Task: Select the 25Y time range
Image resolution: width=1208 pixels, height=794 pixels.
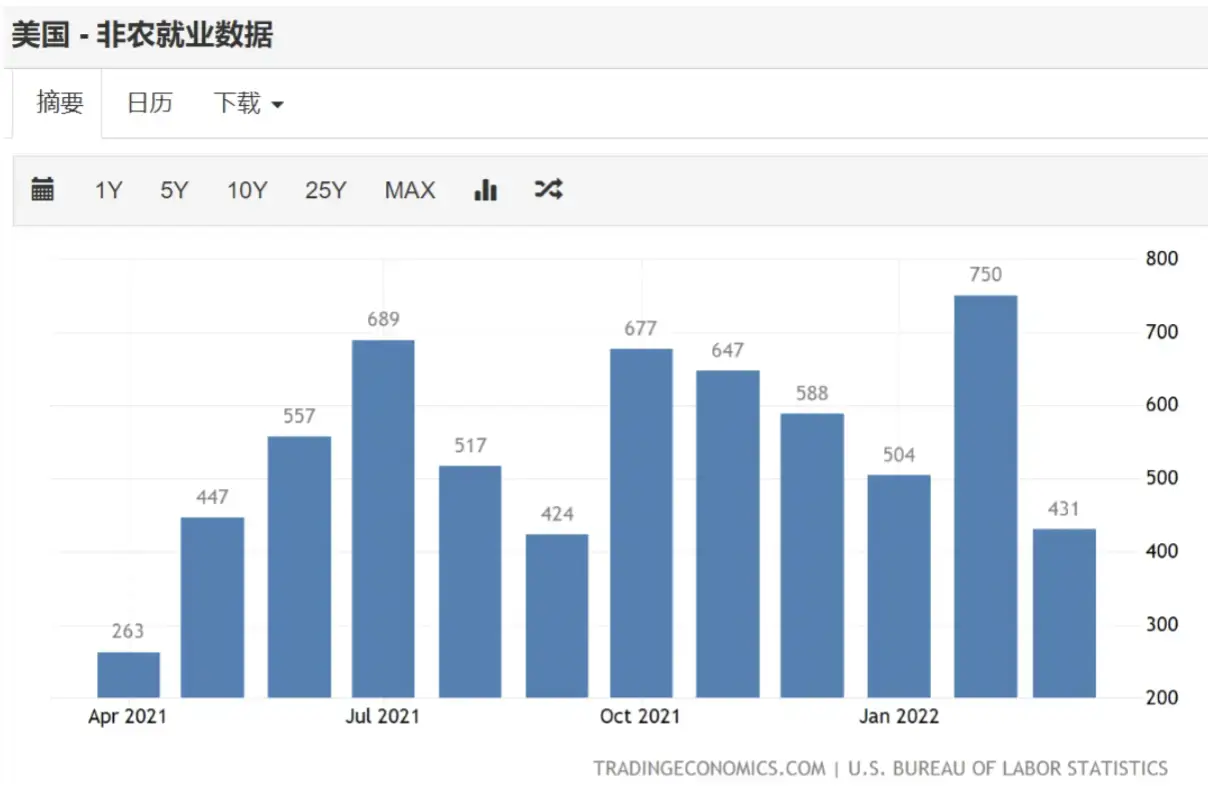Action: [x=326, y=190]
